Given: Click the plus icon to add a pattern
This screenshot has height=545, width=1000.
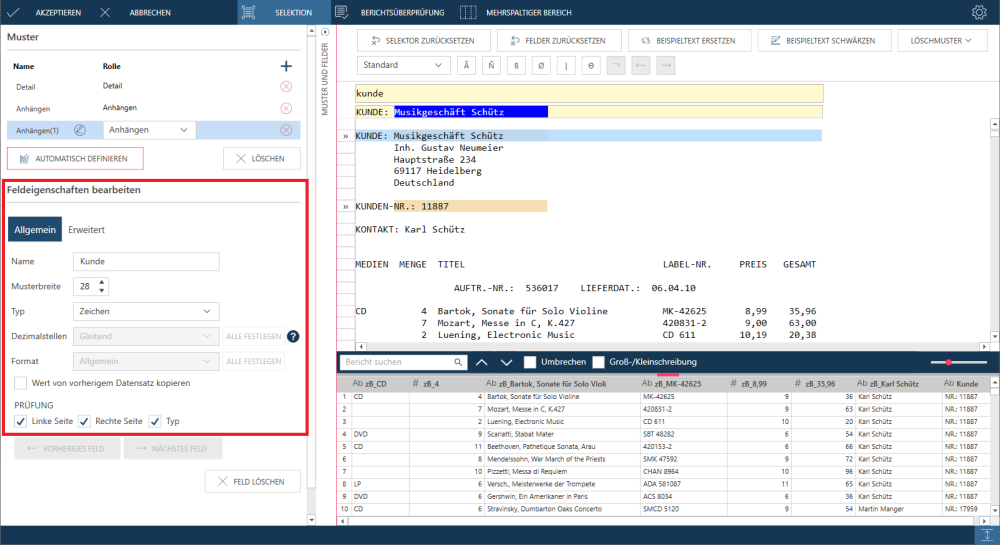Looking at the screenshot, I should point(286,66).
